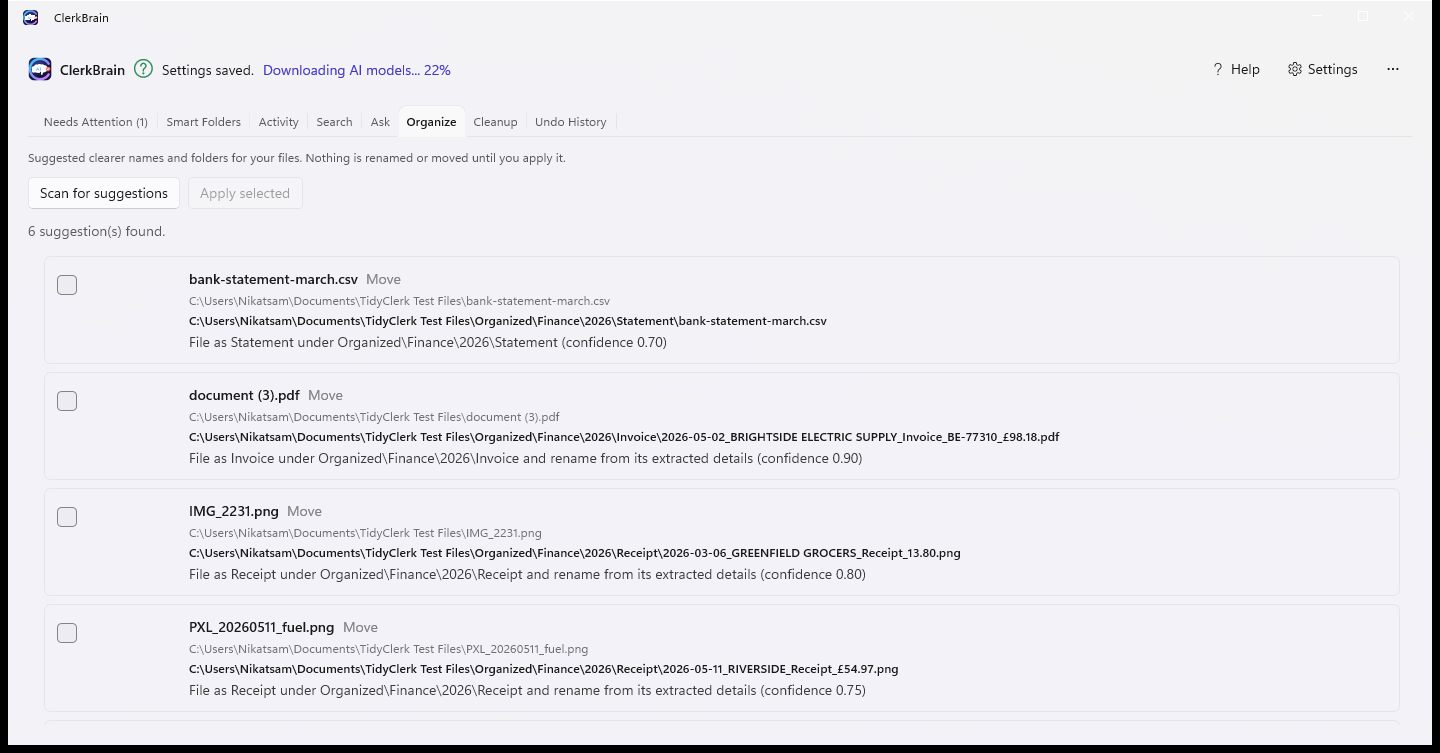Select the document (3).pdf suggestion checkbox

pos(67,401)
